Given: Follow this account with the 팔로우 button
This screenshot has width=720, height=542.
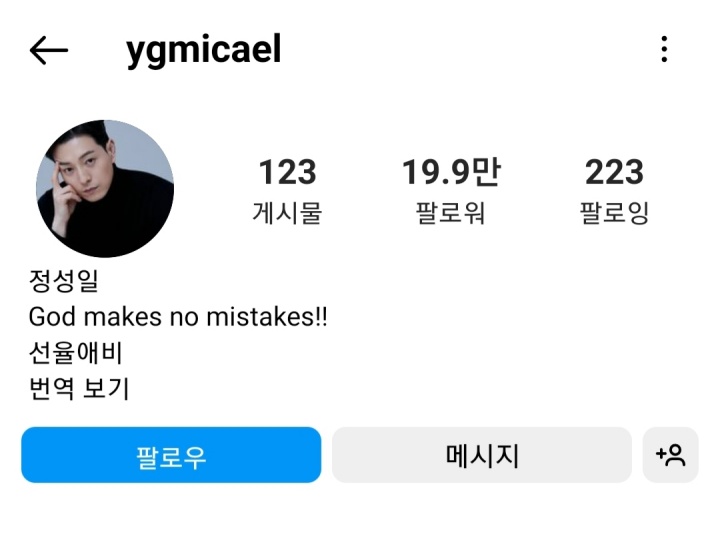Looking at the screenshot, I should pos(171,455).
